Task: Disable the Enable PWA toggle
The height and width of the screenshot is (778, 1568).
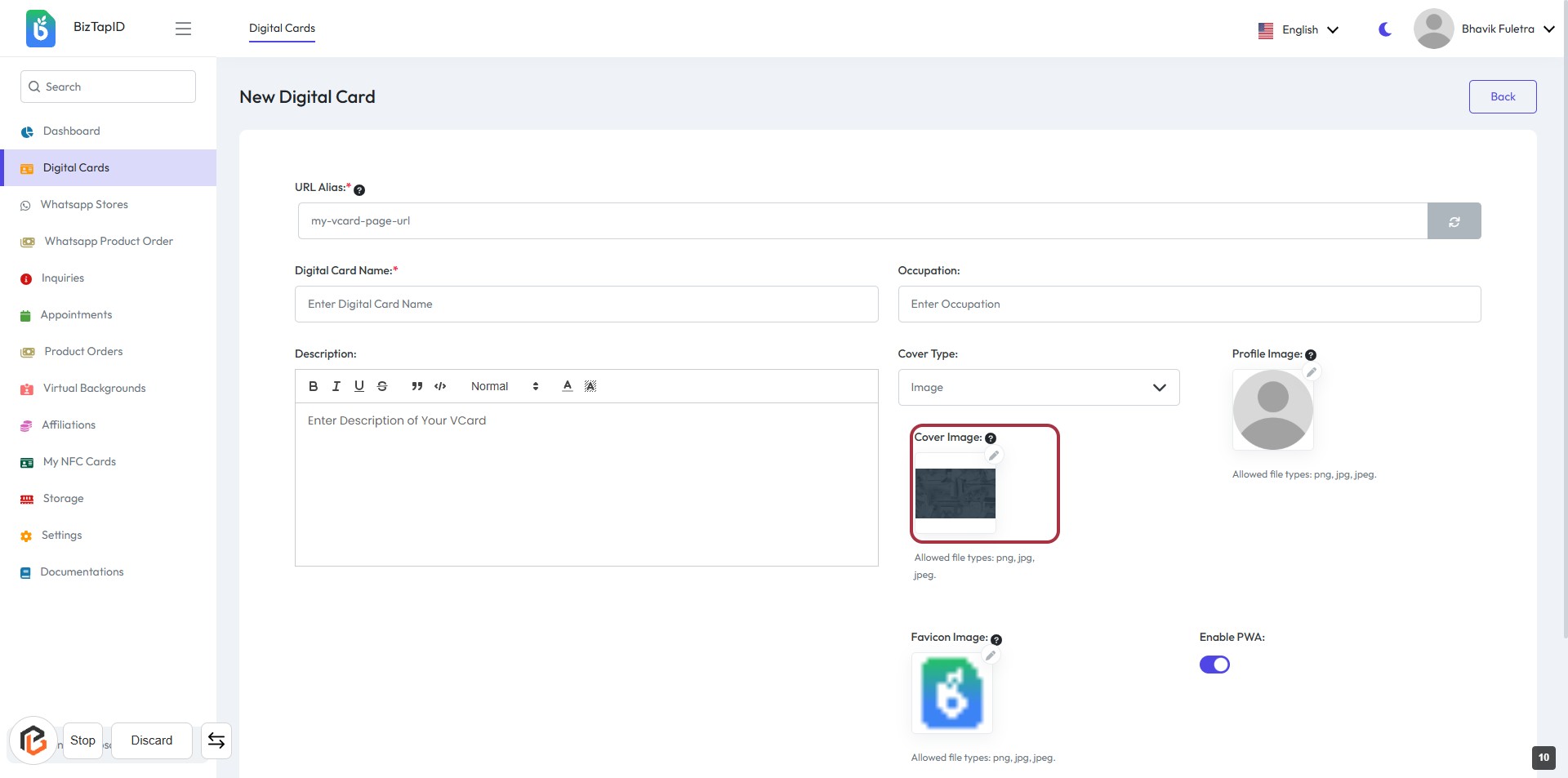Action: (1214, 665)
